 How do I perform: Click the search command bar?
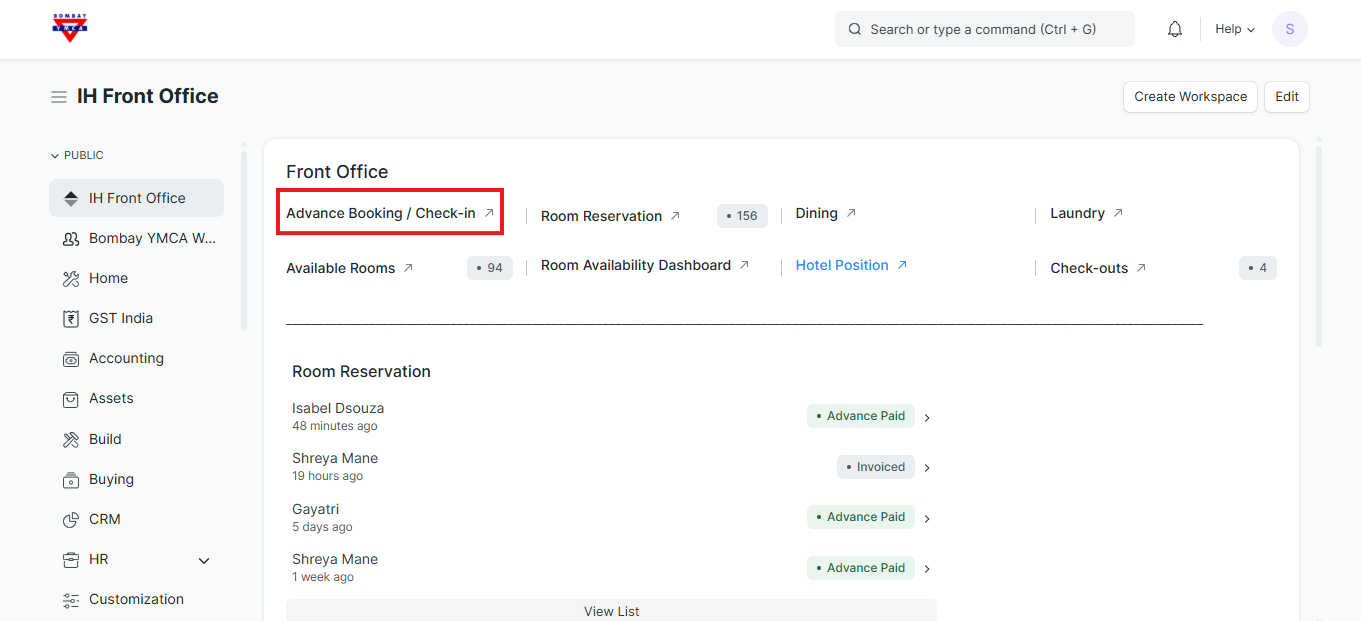coord(984,30)
